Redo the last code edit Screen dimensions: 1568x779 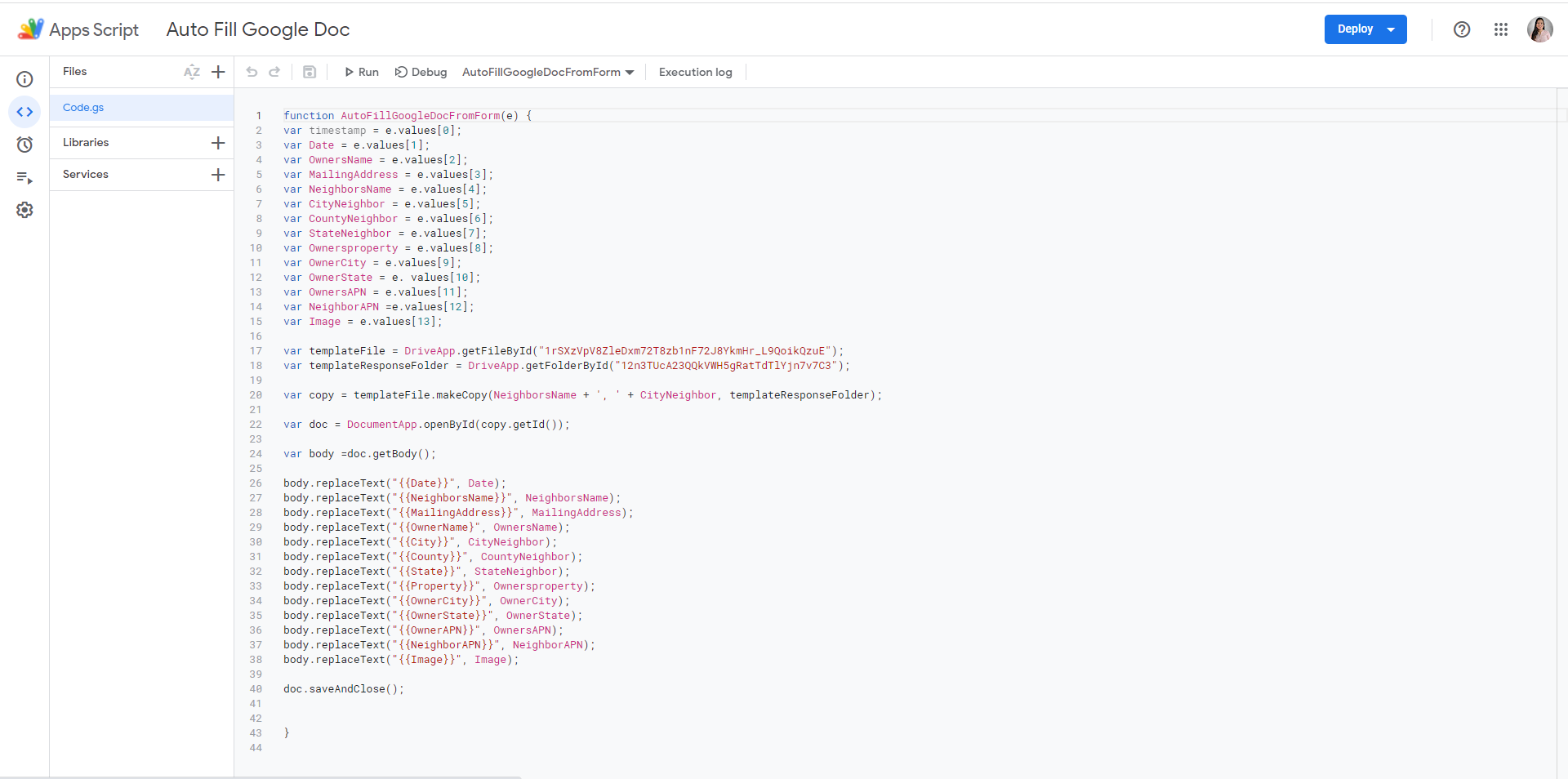pos(274,72)
